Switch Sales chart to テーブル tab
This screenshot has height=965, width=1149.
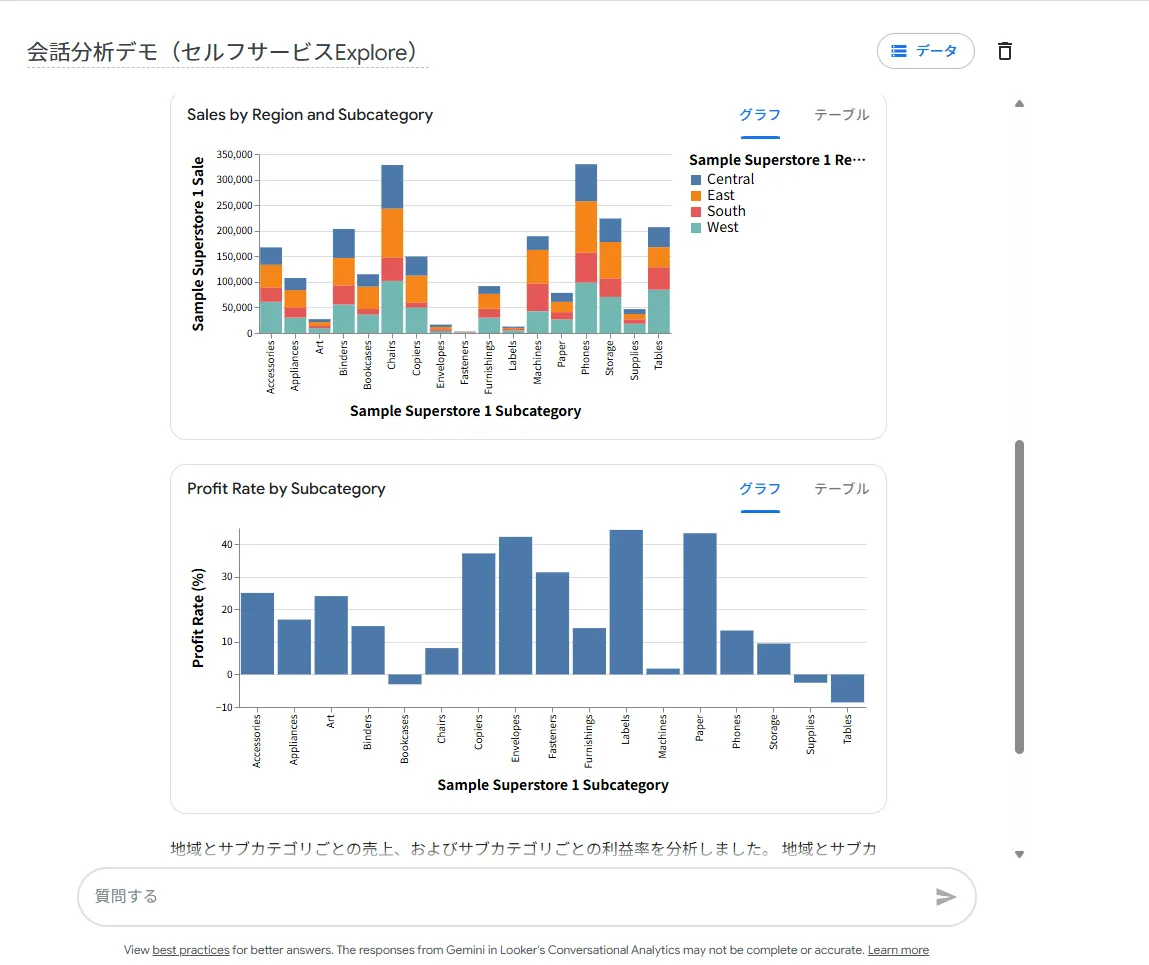pos(841,115)
